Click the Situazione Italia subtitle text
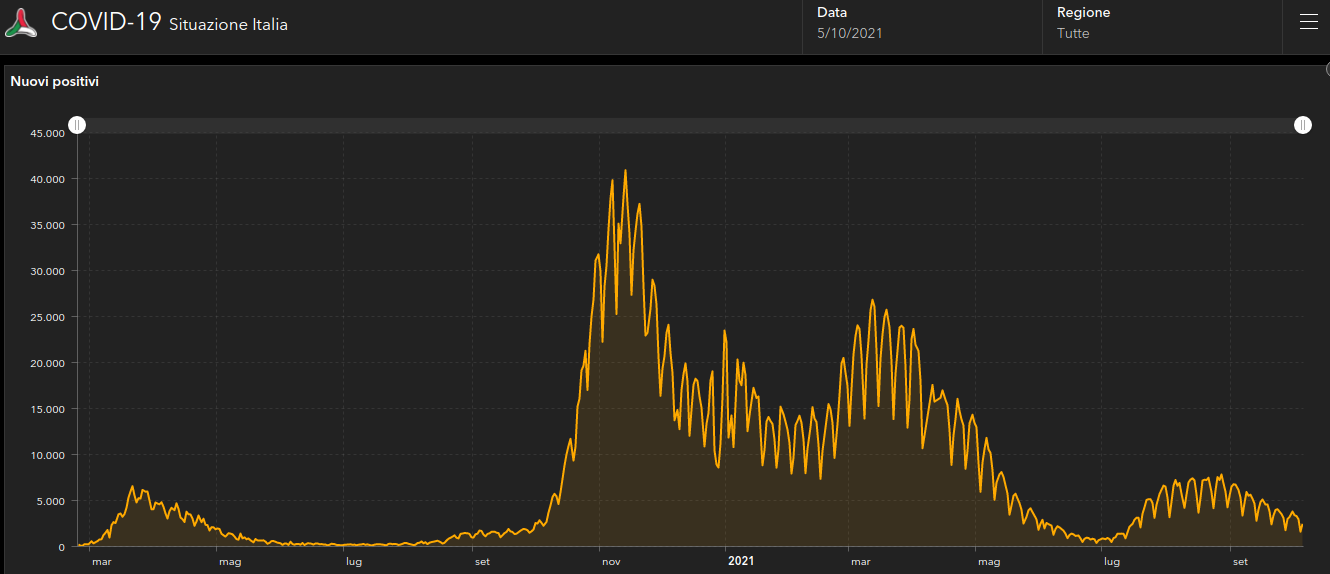The image size is (1330, 574). [x=228, y=25]
